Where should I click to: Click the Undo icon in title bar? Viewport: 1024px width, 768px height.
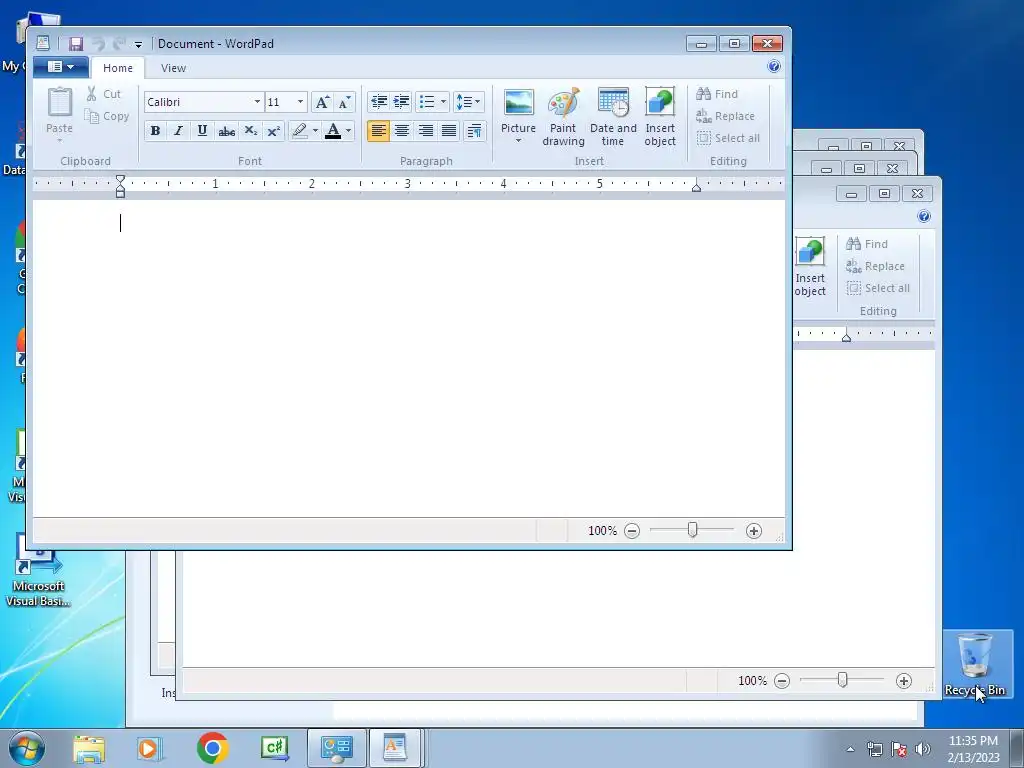click(98, 44)
